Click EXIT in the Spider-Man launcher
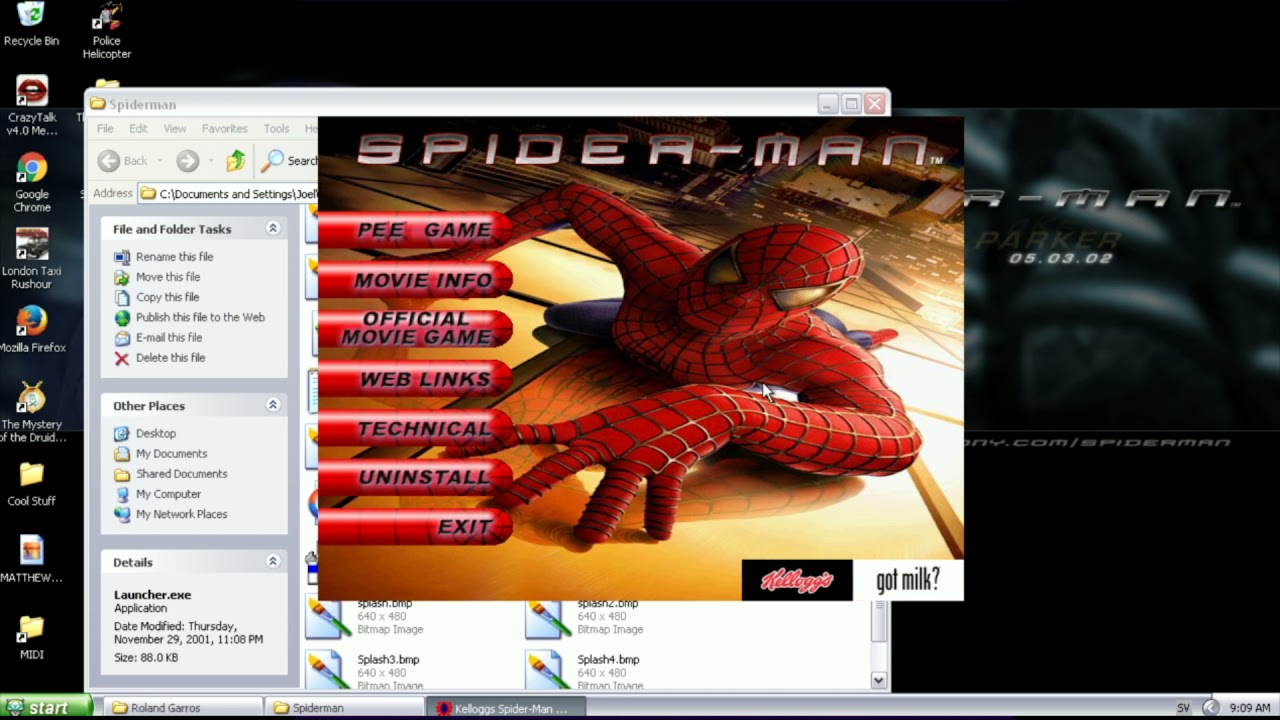 tap(415, 526)
